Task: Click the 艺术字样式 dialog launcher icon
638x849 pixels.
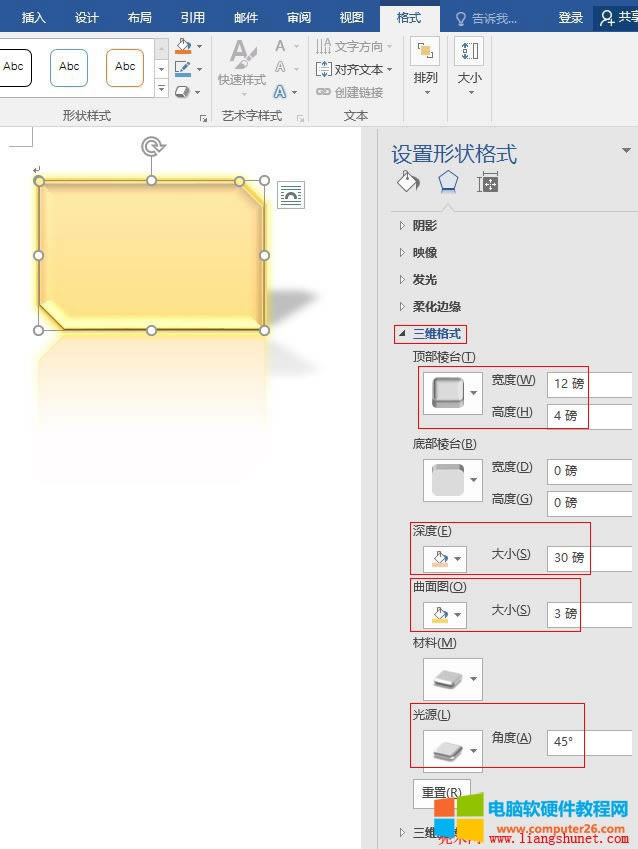Action: 300,118
